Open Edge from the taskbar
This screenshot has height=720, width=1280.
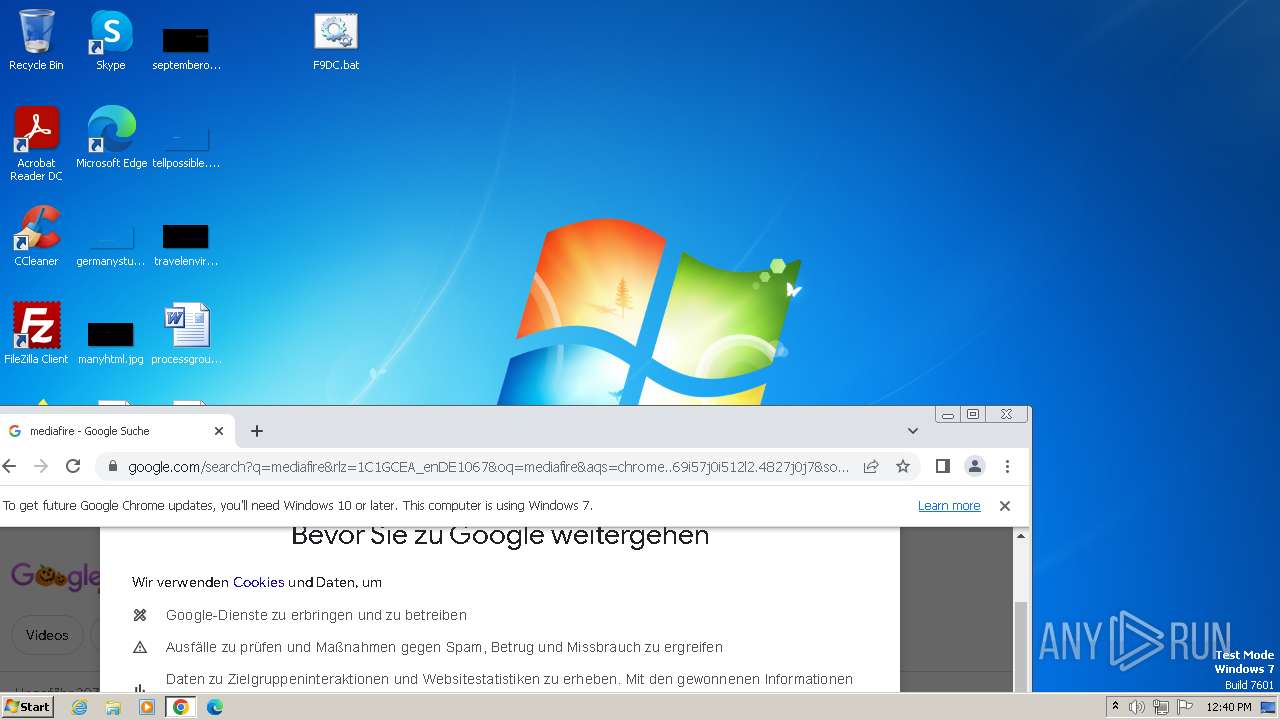(x=214, y=707)
